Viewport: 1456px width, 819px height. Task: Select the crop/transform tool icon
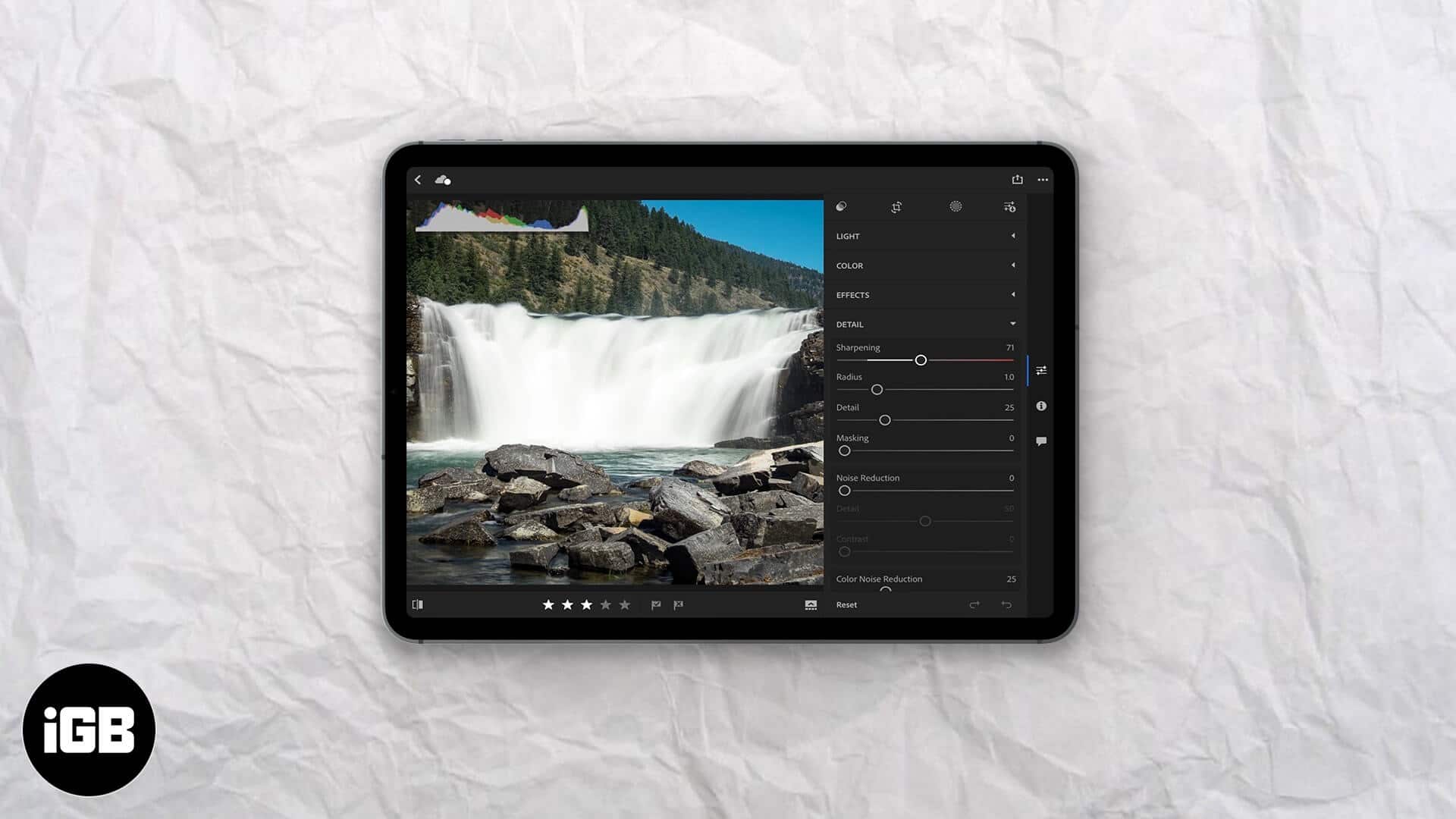pos(897,207)
